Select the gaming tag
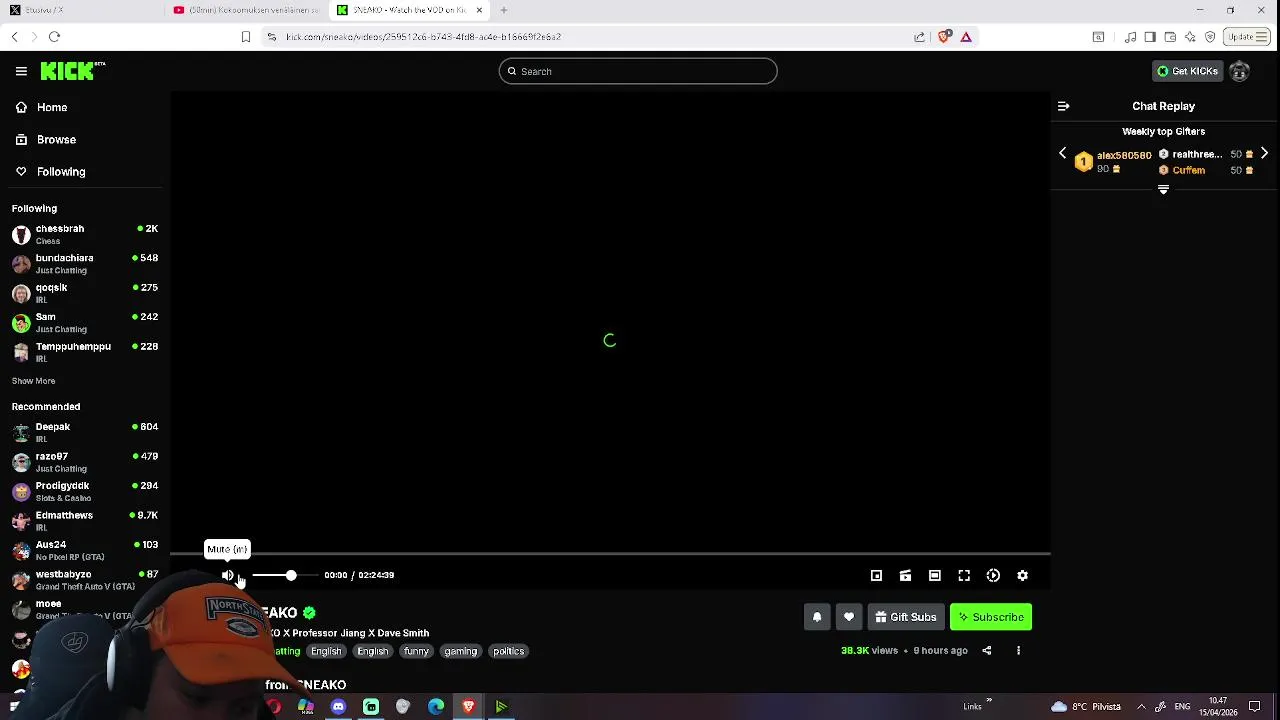This screenshot has width=1280, height=720. click(x=461, y=651)
